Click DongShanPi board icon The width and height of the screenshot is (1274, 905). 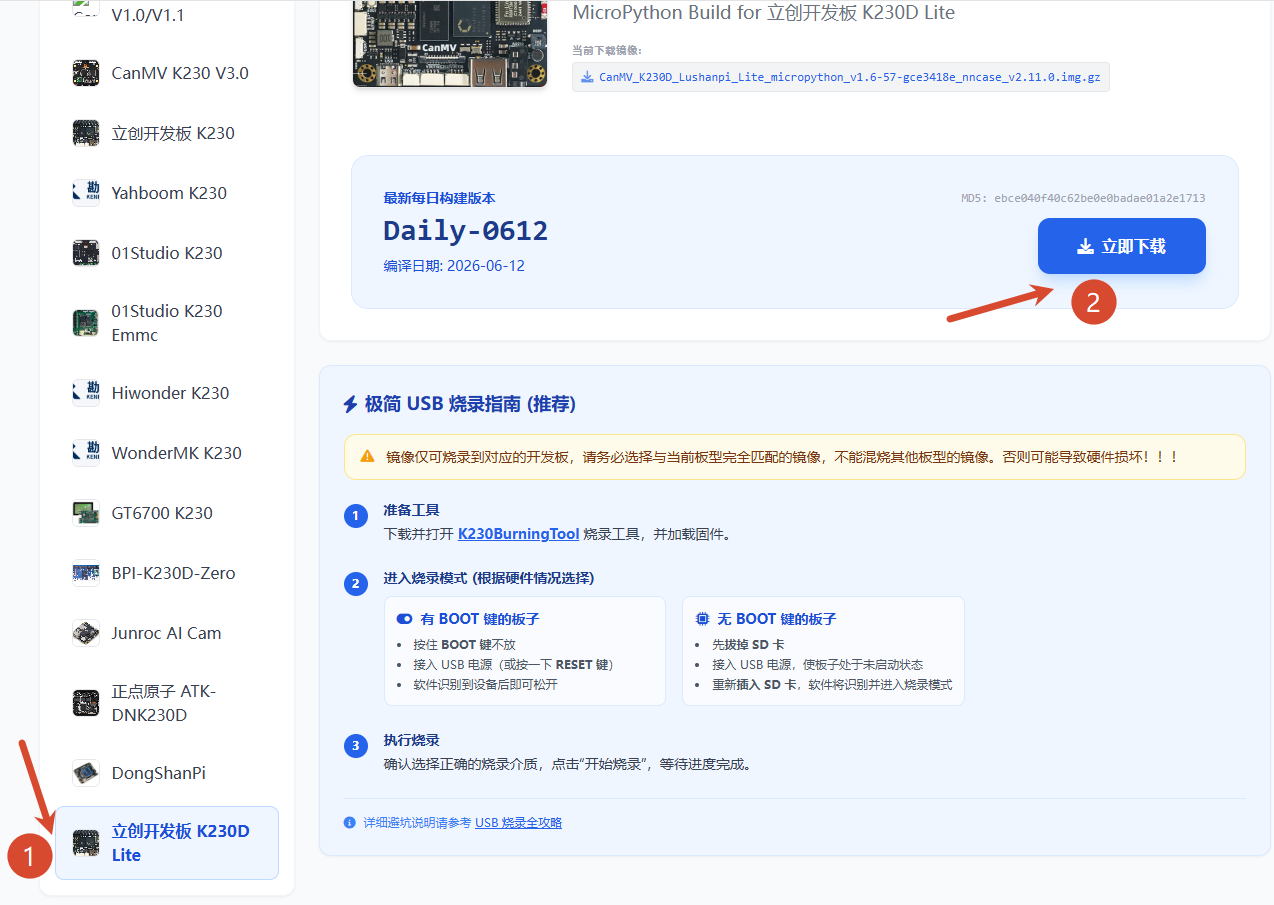(x=86, y=773)
